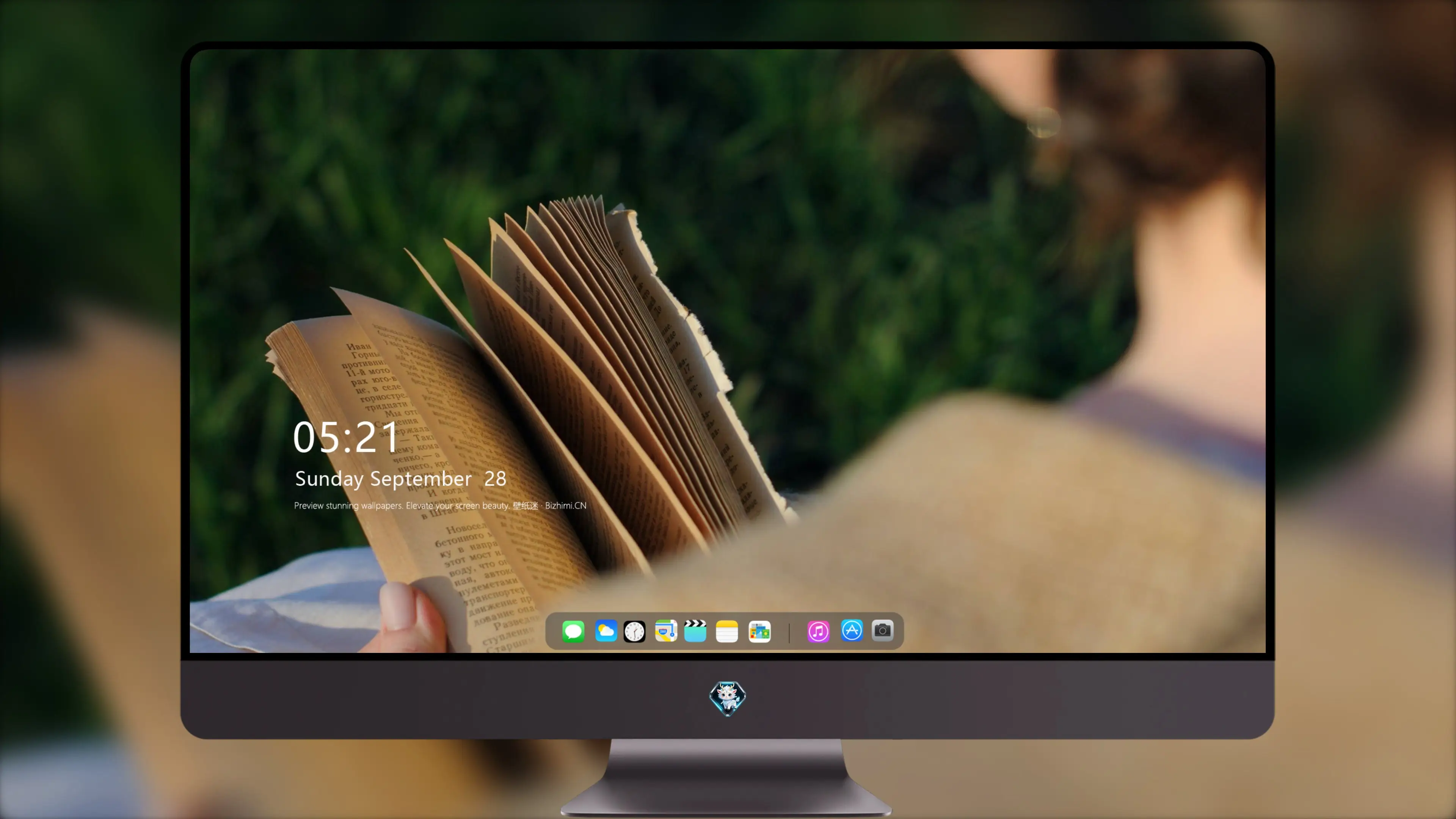Open the Weather app in dock
The height and width of the screenshot is (819, 1456).
(x=606, y=631)
